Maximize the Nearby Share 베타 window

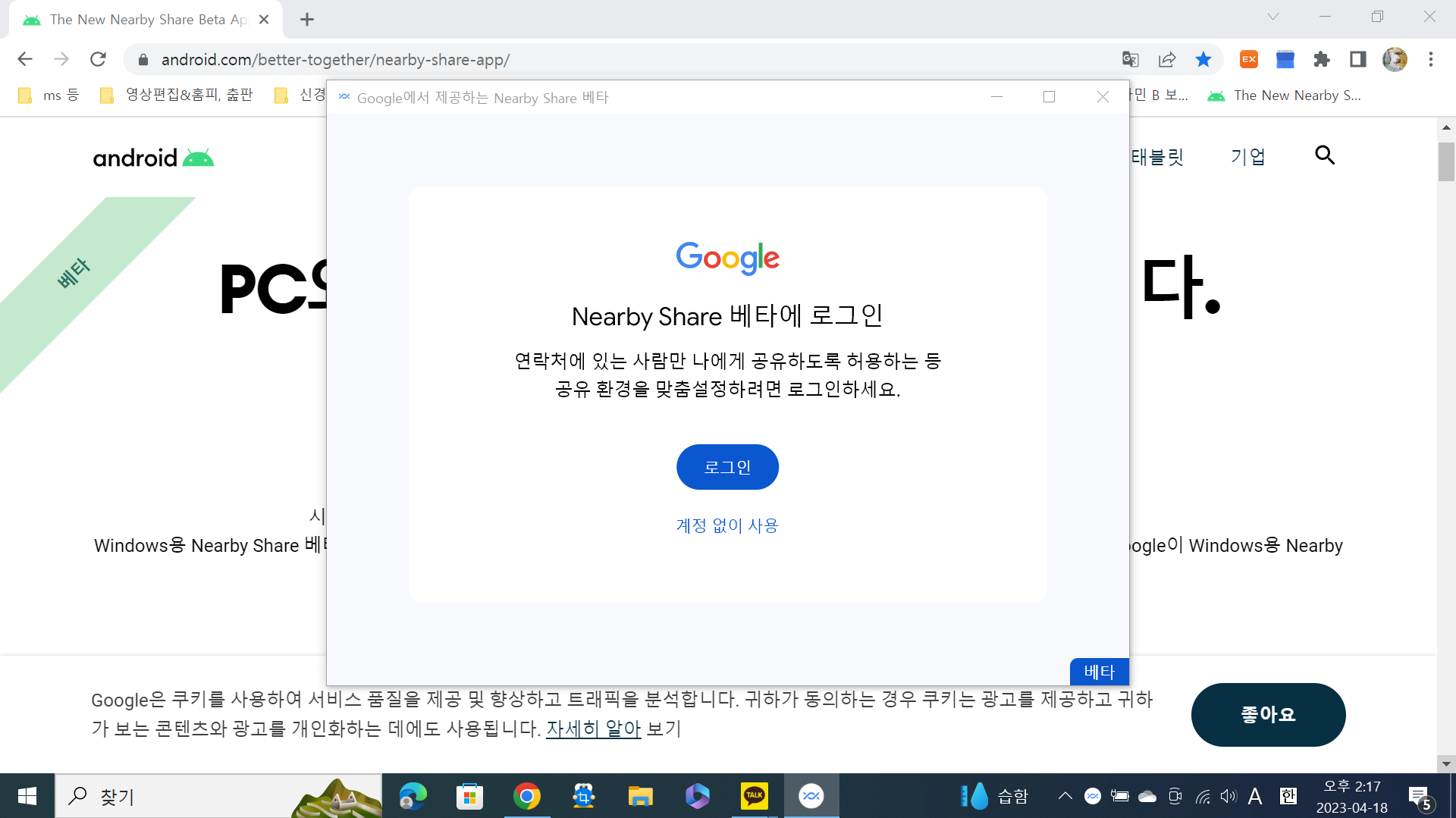[1050, 97]
